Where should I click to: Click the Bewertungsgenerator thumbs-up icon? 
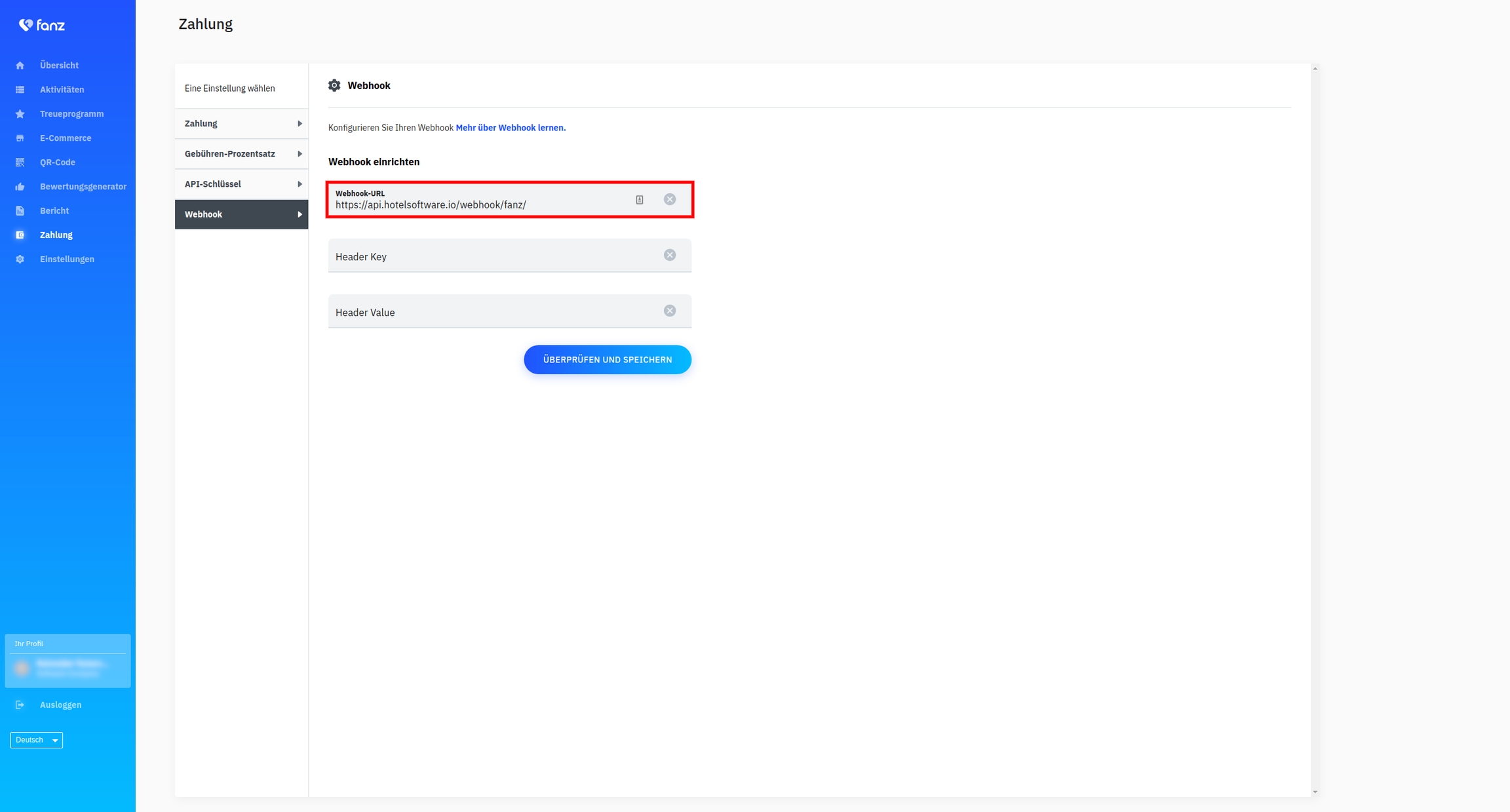click(20, 187)
